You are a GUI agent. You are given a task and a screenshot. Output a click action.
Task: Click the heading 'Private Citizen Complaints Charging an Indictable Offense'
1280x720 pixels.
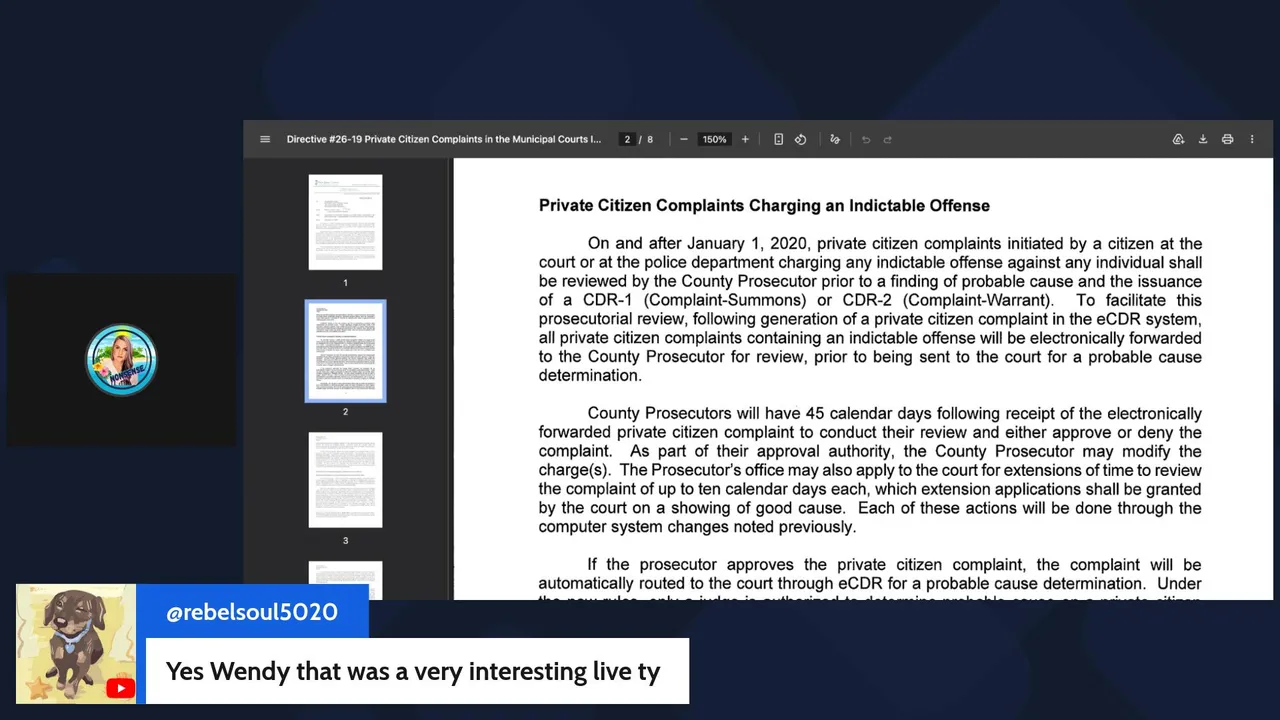tap(764, 205)
